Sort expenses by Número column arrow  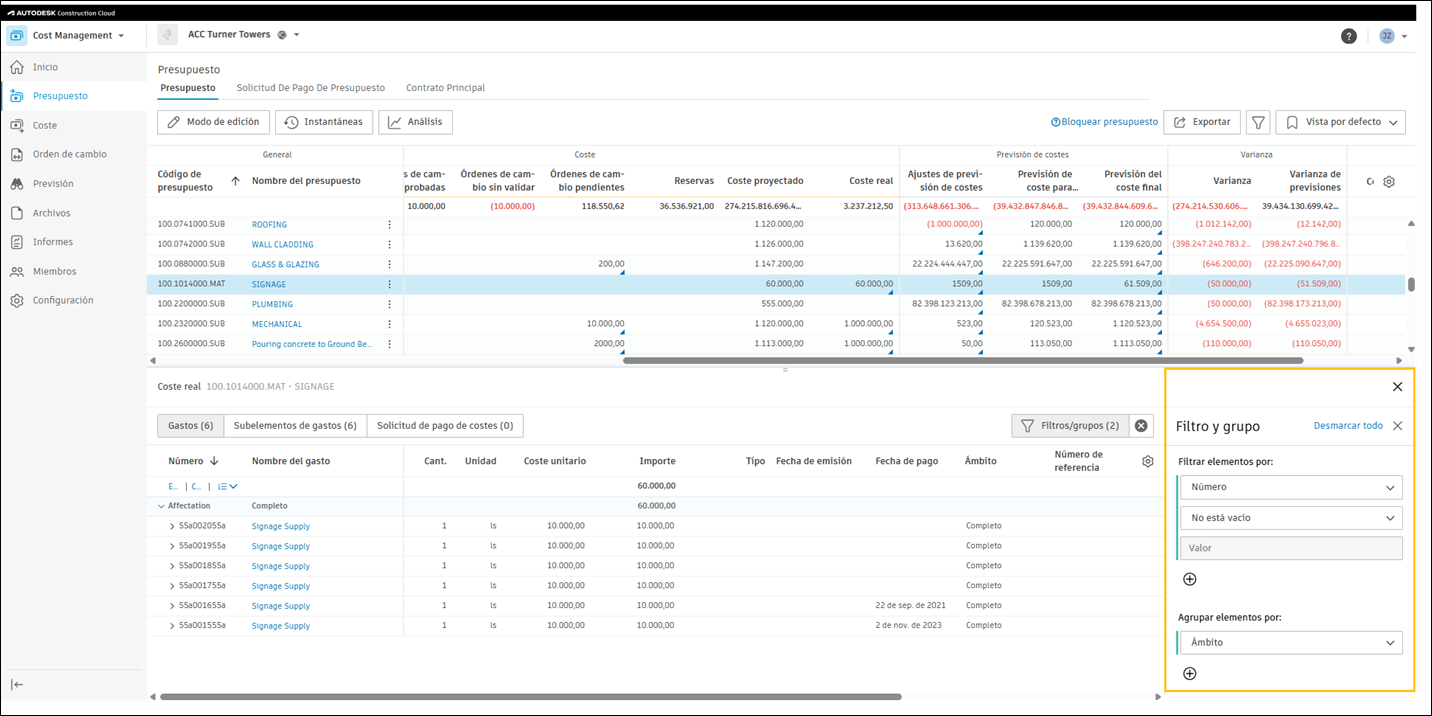click(x=214, y=461)
